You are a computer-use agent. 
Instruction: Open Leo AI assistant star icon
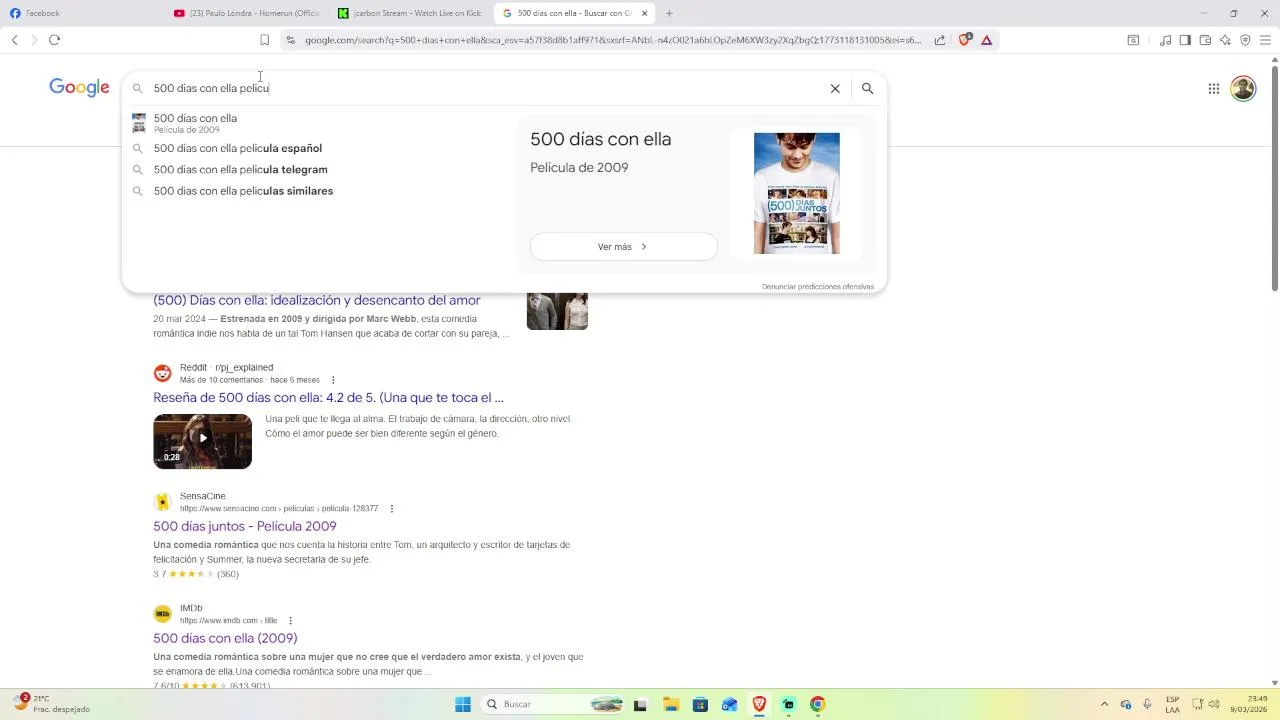(x=1225, y=40)
